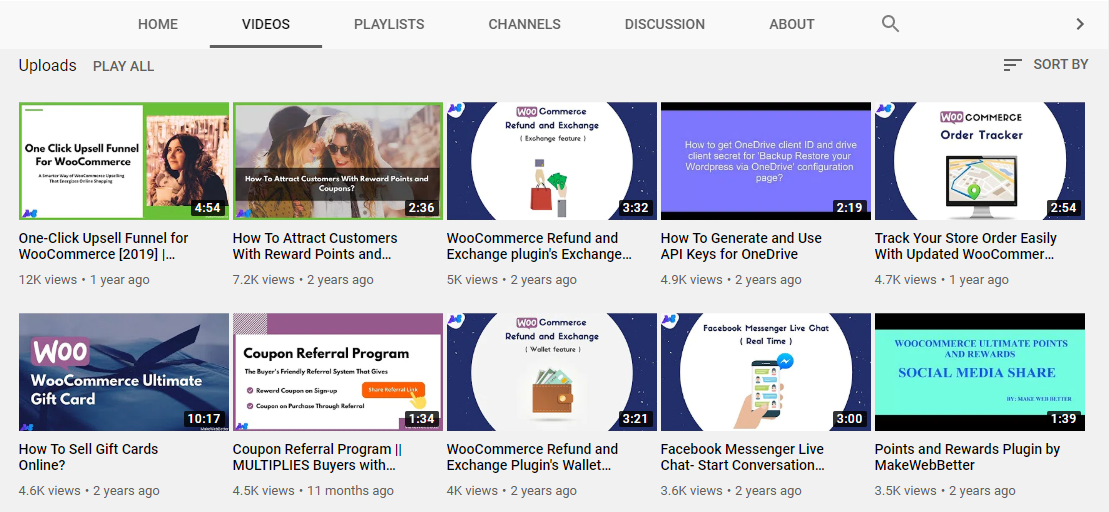Viewport: 1109px width, 512px height.
Task: Click title How To Attract Customers With Reward Points
Action: coord(315,246)
